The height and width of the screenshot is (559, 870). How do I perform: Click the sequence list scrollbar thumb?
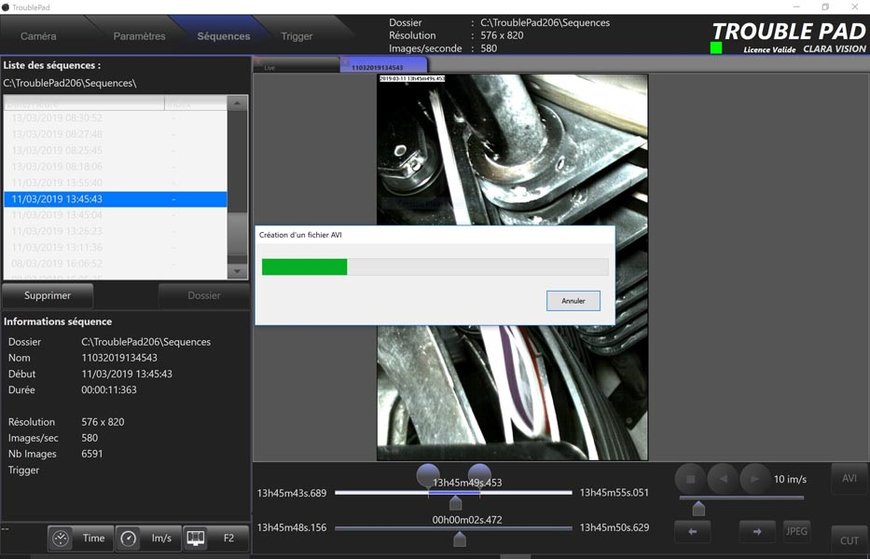(x=237, y=234)
